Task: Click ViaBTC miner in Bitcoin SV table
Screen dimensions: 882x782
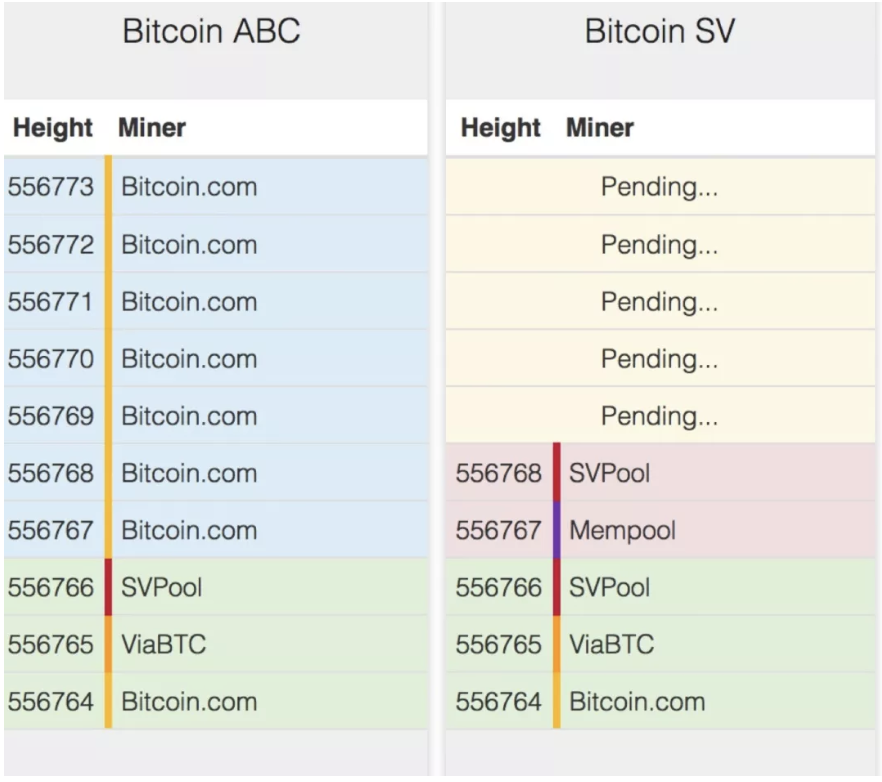Action: pyautogui.click(x=611, y=645)
